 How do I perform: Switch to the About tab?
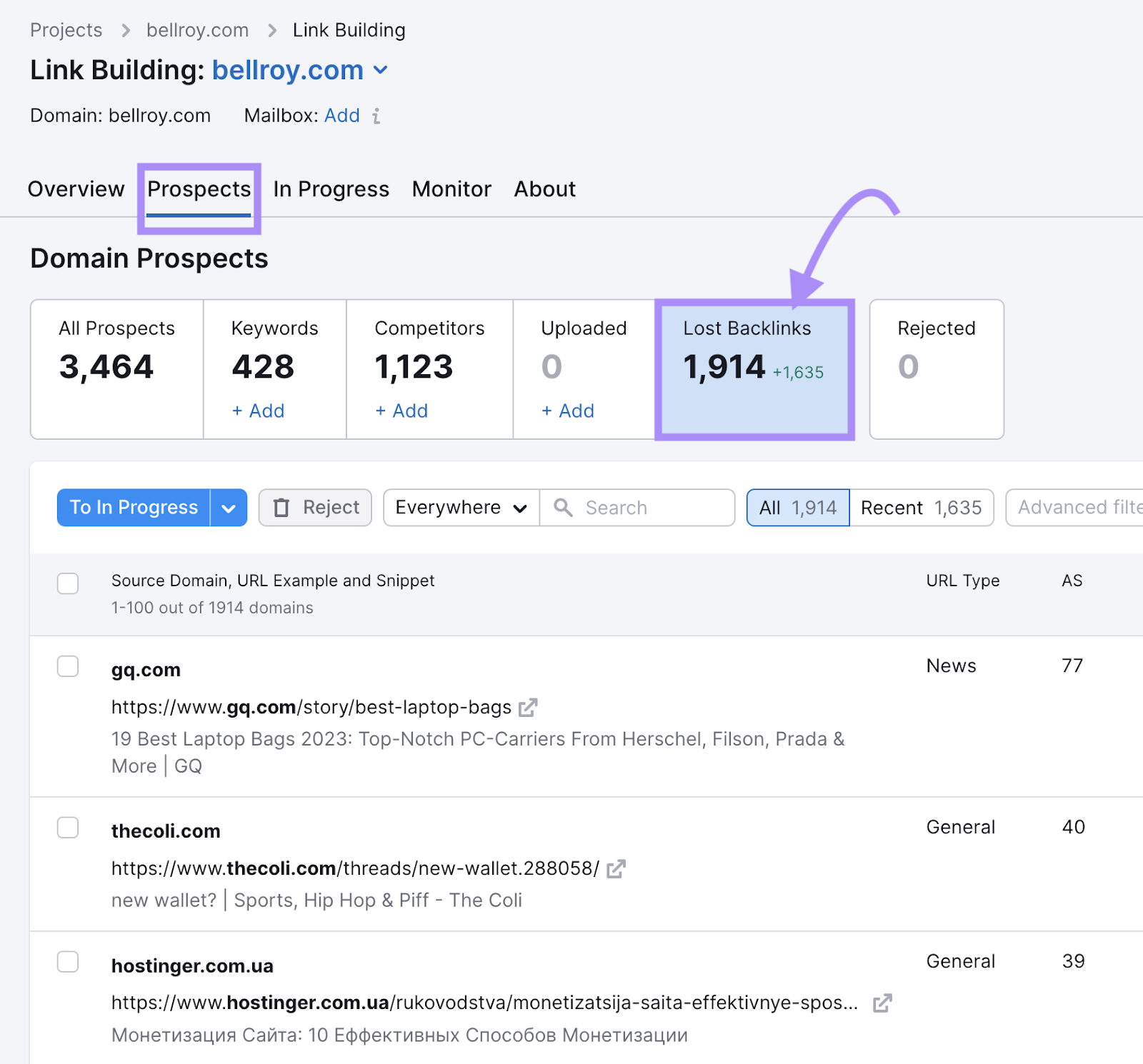coord(545,189)
